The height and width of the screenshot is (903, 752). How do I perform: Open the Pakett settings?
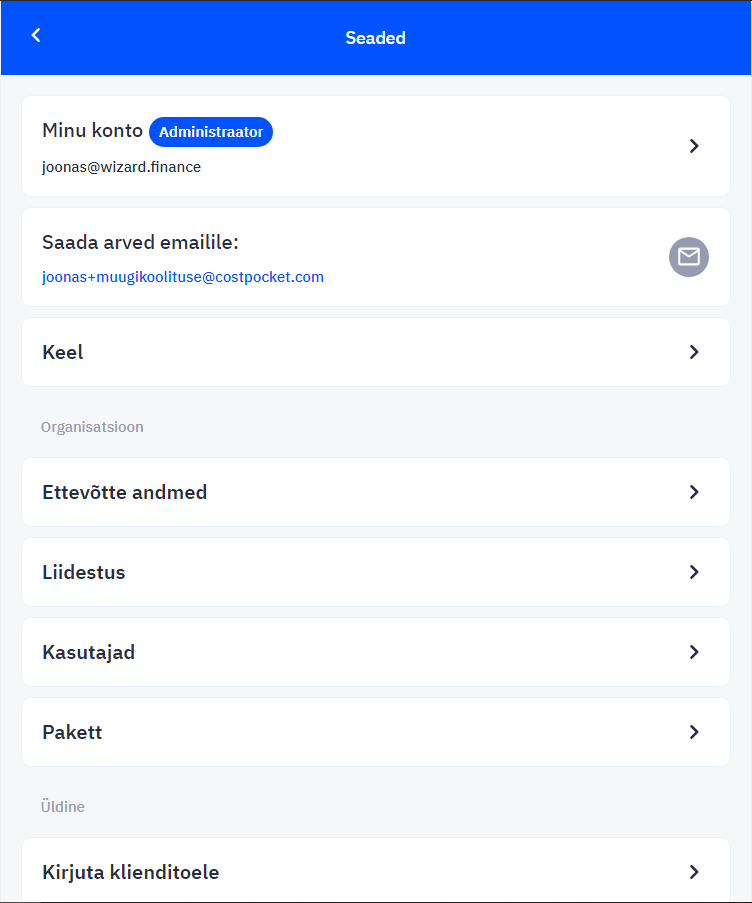pos(376,732)
